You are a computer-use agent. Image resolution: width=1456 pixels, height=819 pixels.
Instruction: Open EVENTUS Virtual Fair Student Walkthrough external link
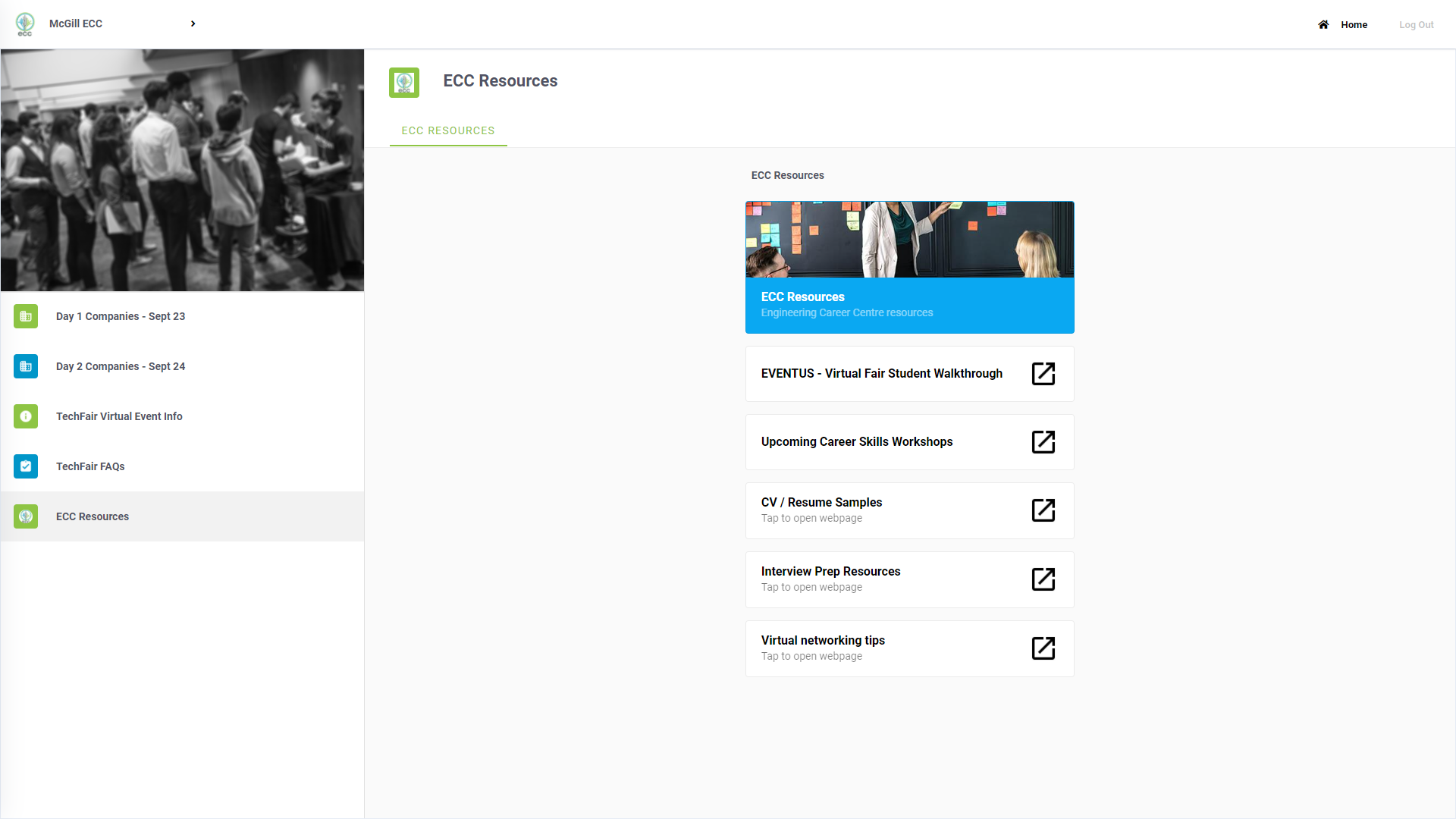coord(1043,373)
